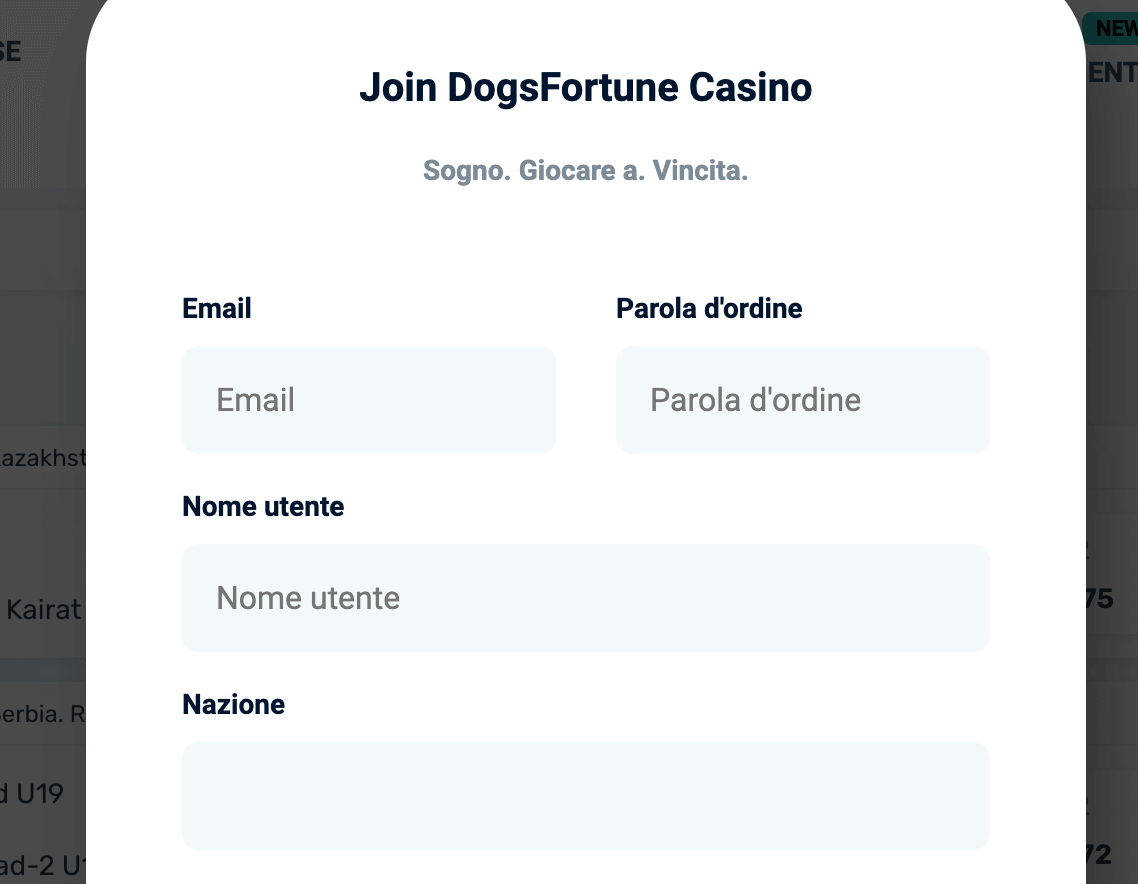The width and height of the screenshot is (1138, 884).
Task: Click the Join DogsFortune Casino title
Action: (x=585, y=87)
